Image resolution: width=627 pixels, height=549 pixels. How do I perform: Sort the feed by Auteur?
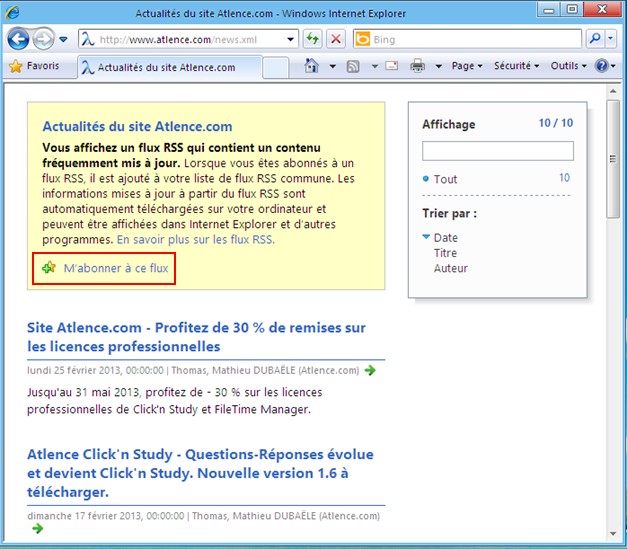click(451, 268)
